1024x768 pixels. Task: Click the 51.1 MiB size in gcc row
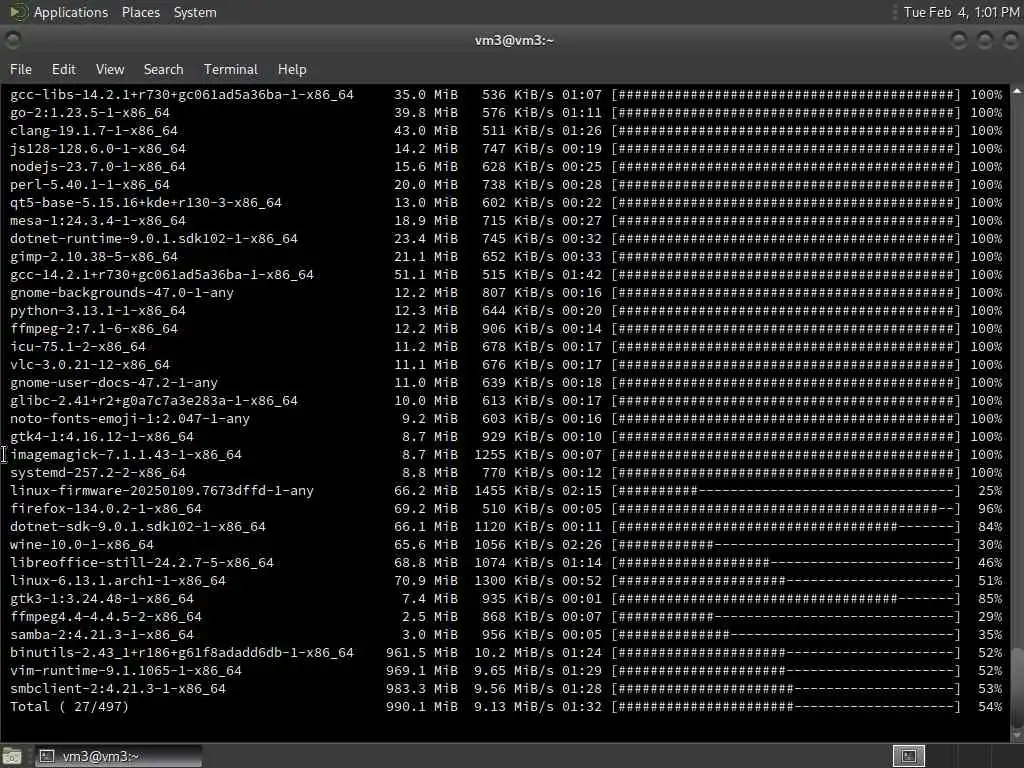click(426, 275)
